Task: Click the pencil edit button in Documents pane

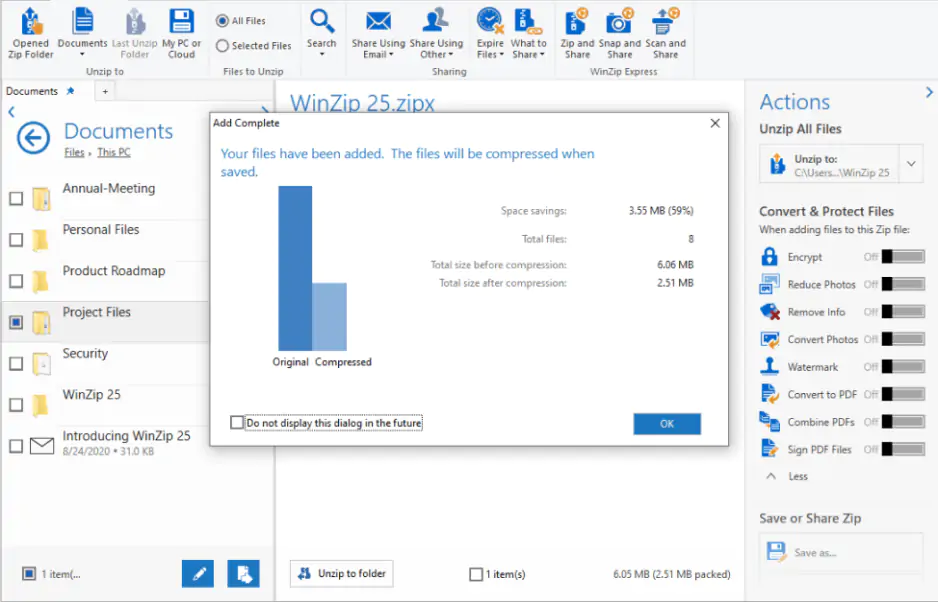Action: tap(198, 574)
